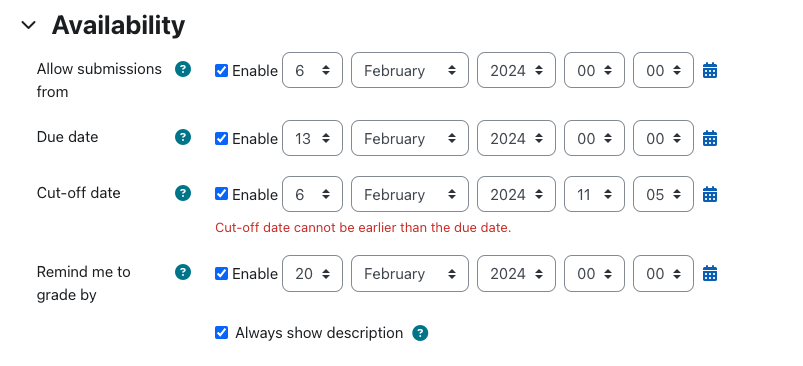The image size is (803, 366).
Task: Uncheck Enable for Cut-off date
Action: 221,194
